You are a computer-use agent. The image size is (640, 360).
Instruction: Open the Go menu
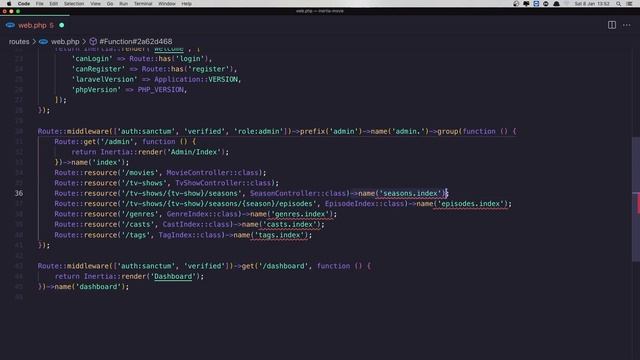(x=110, y=4)
